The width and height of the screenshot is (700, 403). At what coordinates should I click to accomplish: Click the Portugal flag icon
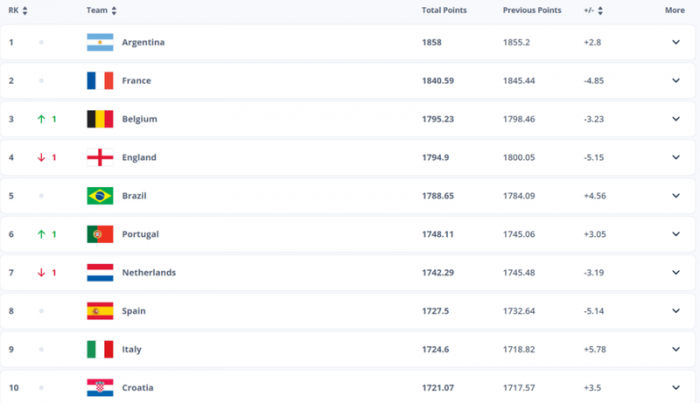pos(99,234)
